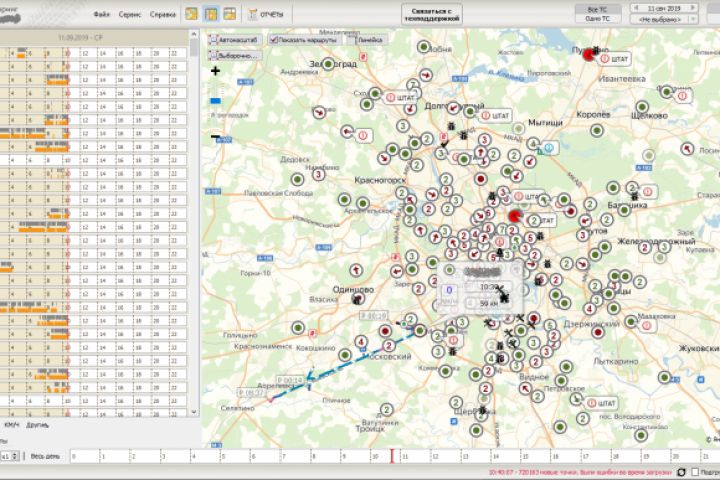
Task: Toggle the Автомасштаб checkbox
Action: 214,40
